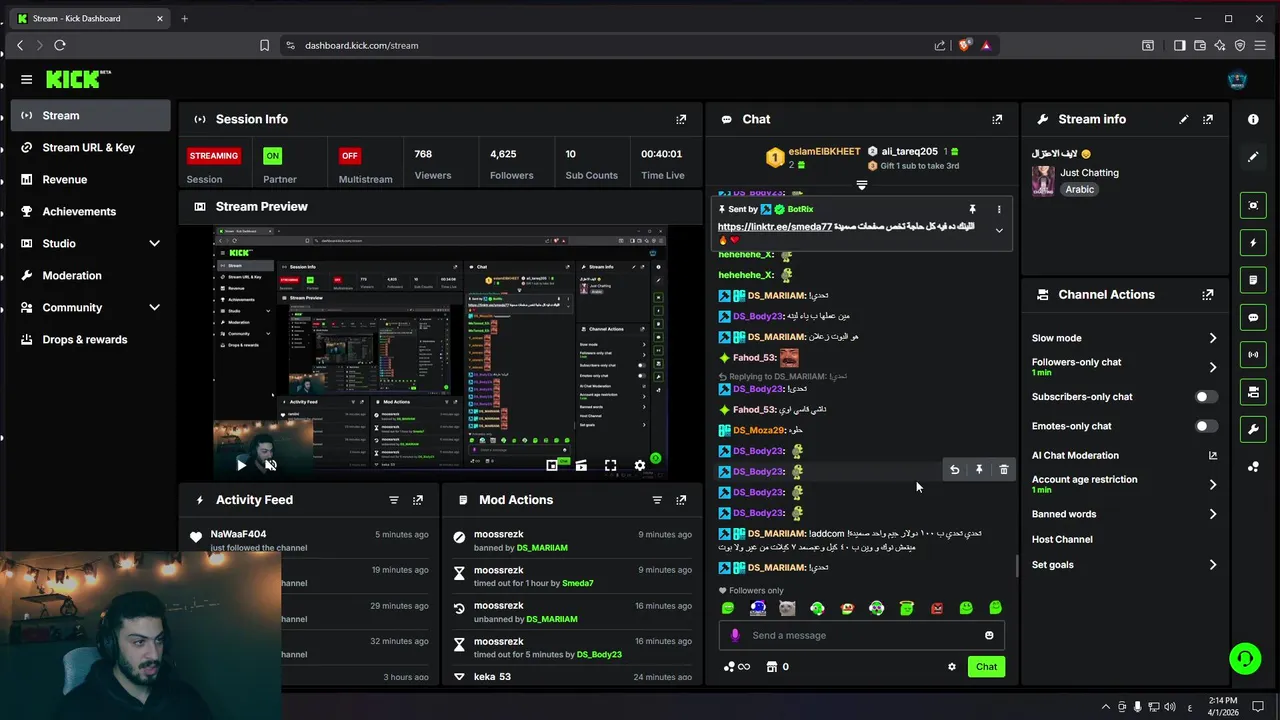1280x720 pixels.
Task: Click the Partner ON badge
Action: coord(272,155)
